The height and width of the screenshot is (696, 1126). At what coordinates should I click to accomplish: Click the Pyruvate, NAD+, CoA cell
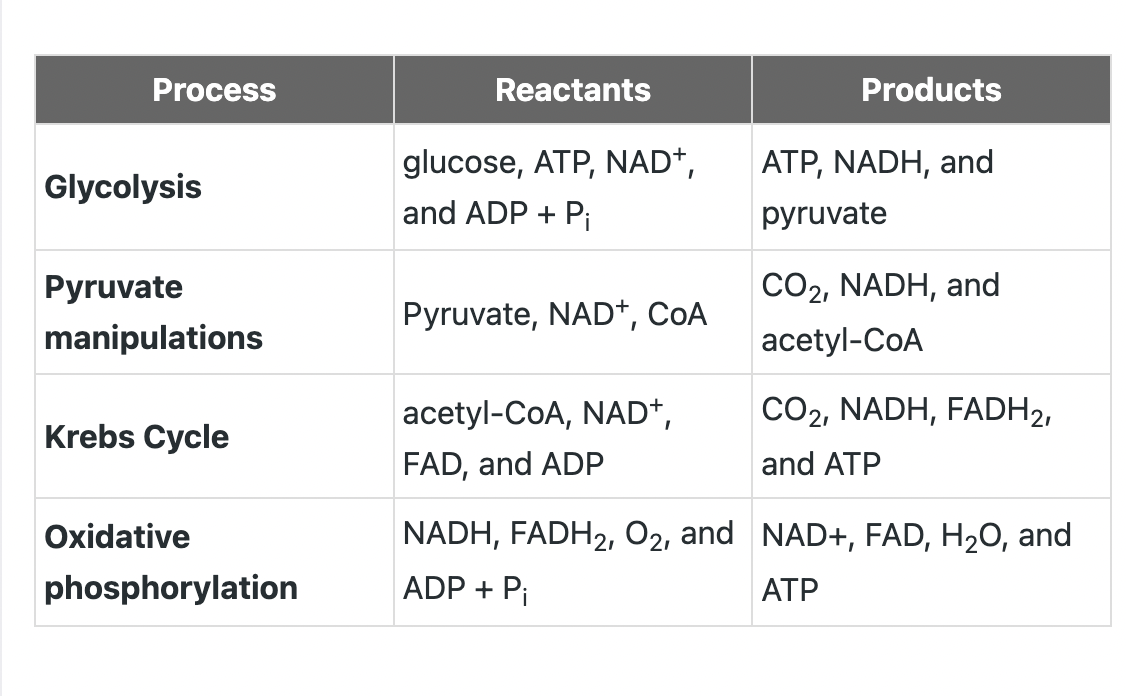[573, 312]
